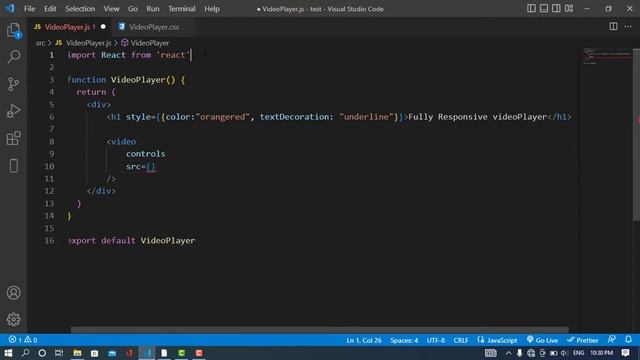Click the "orangered" color string
The height and width of the screenshot is (360, 640).
coord(223,117)
